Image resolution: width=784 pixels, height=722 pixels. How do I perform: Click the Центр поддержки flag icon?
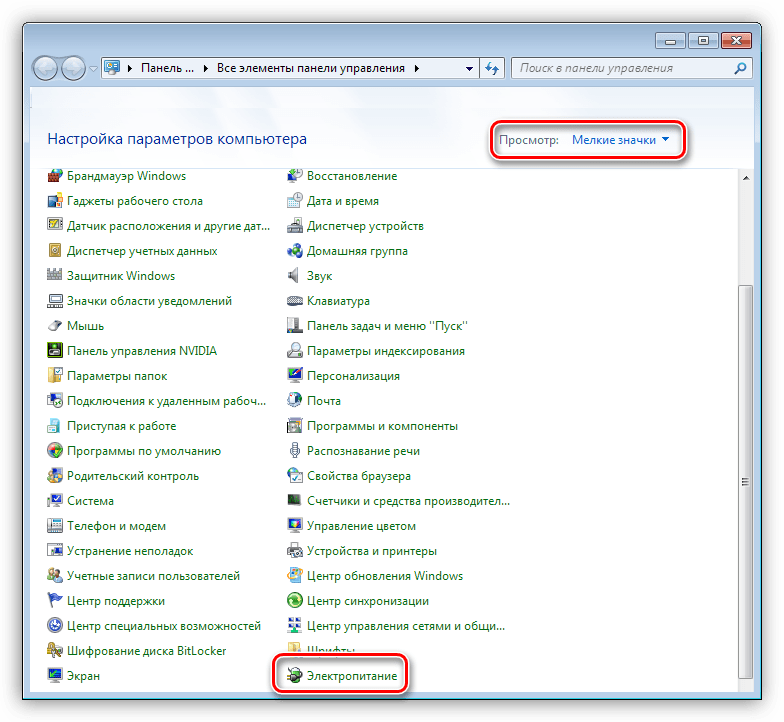point(54,601)
